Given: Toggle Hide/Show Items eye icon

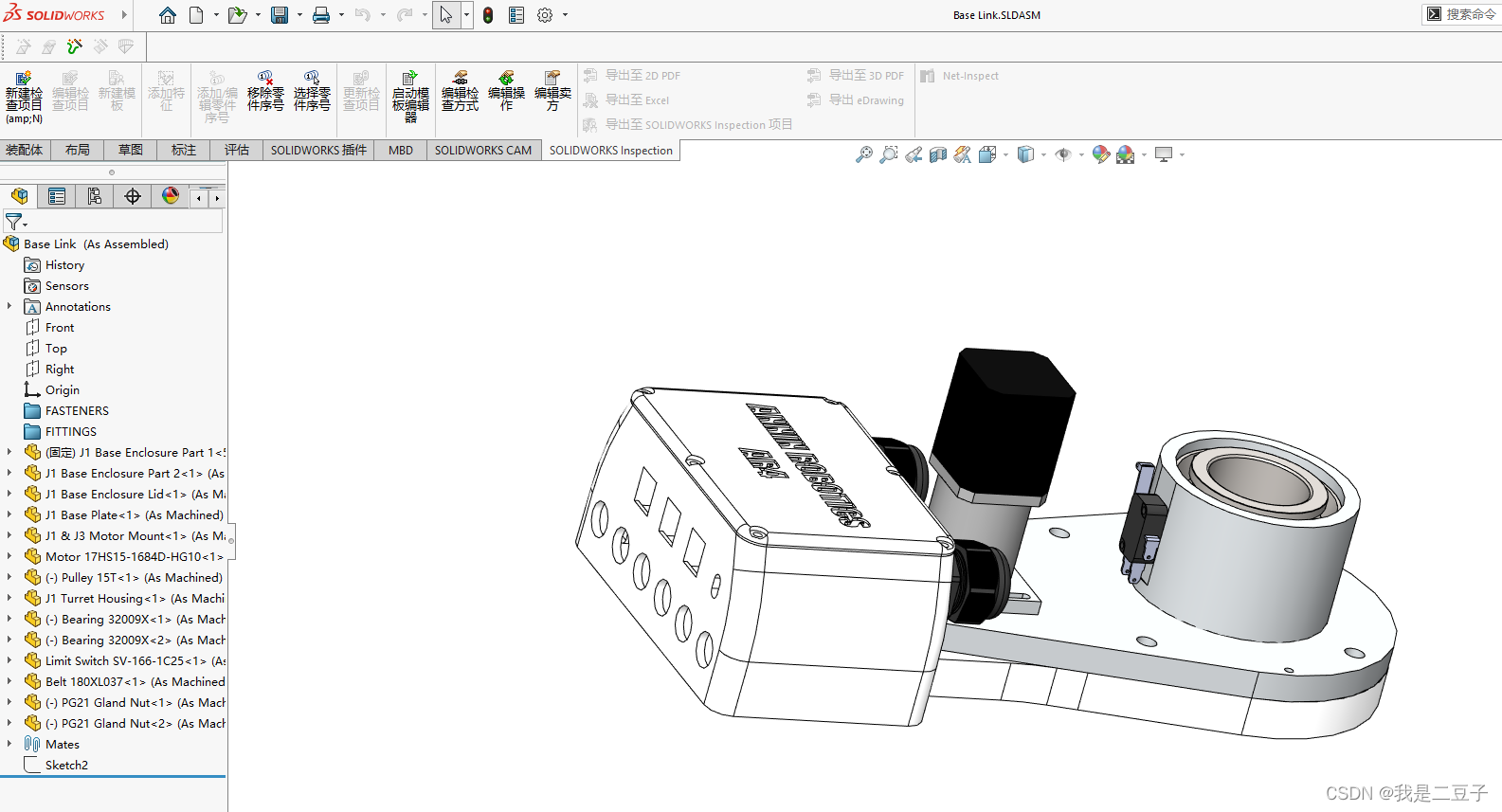Looking at the screenshot, I should 1063,154.
